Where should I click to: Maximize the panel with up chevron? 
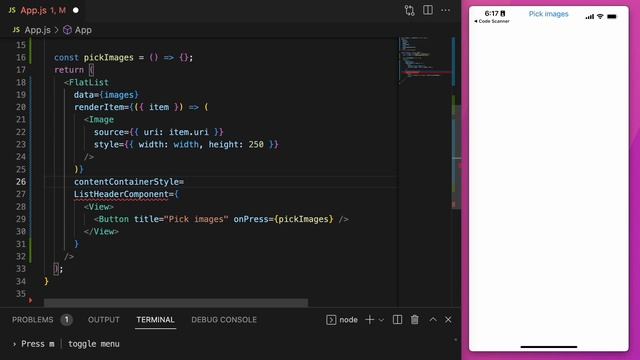(433, 320)
